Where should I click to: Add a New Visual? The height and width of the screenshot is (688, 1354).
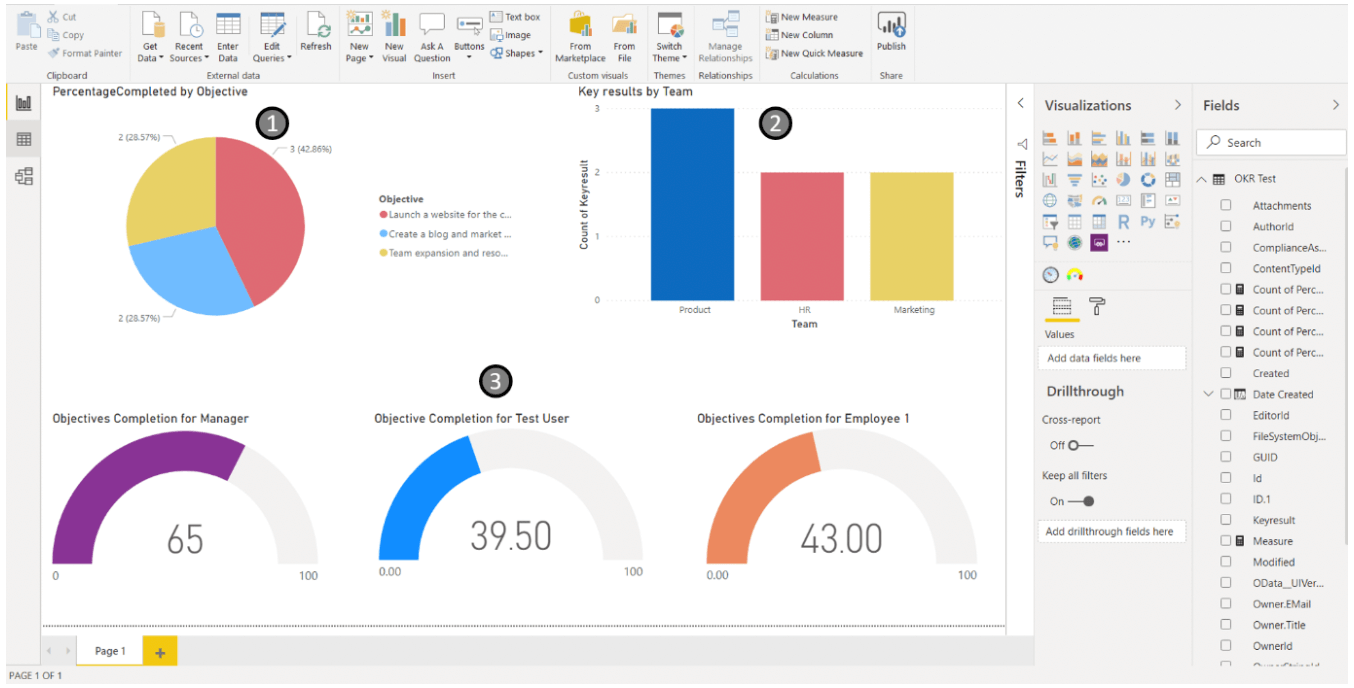[x=395, y=38]
